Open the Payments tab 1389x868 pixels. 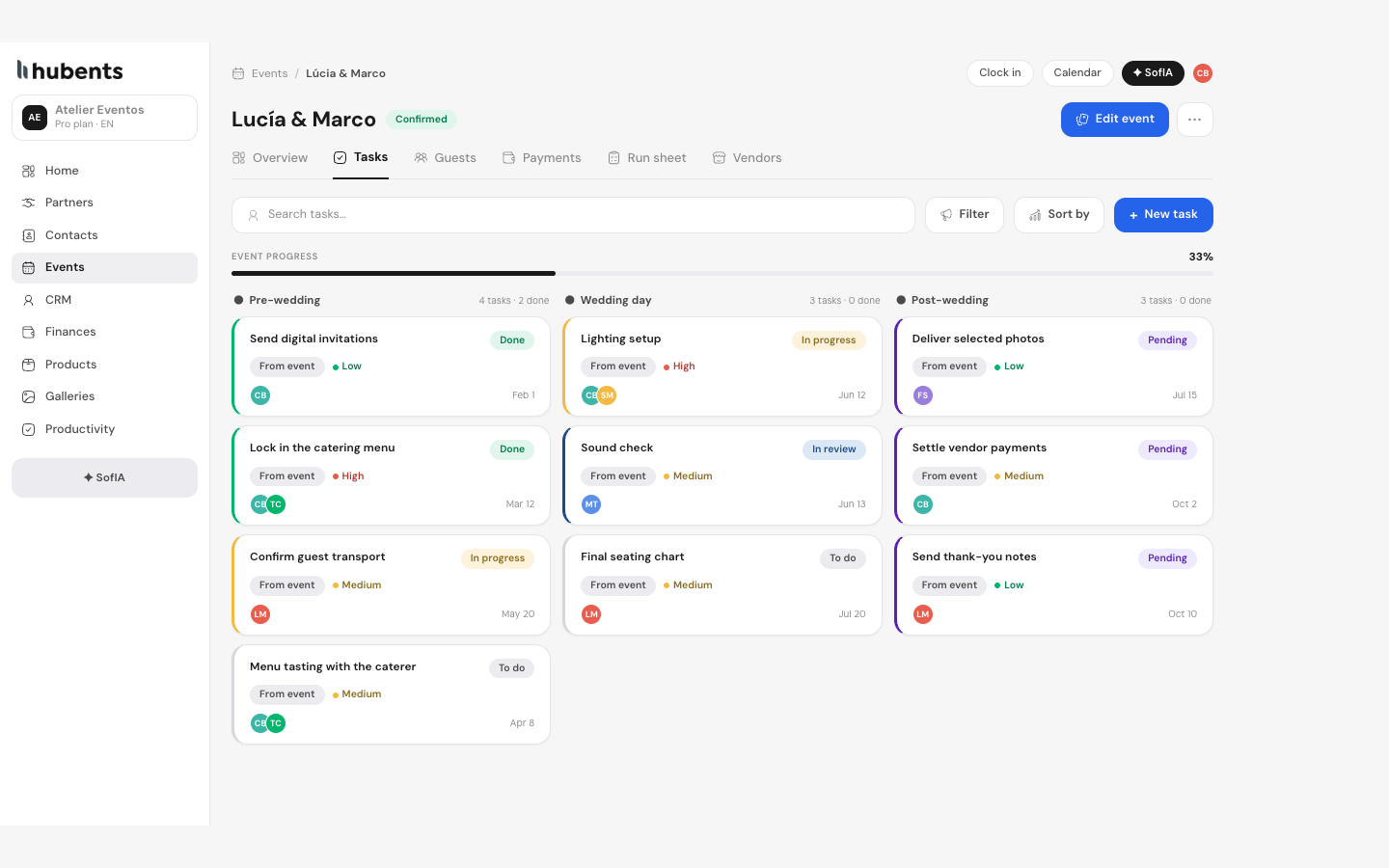tap(541, 158)
